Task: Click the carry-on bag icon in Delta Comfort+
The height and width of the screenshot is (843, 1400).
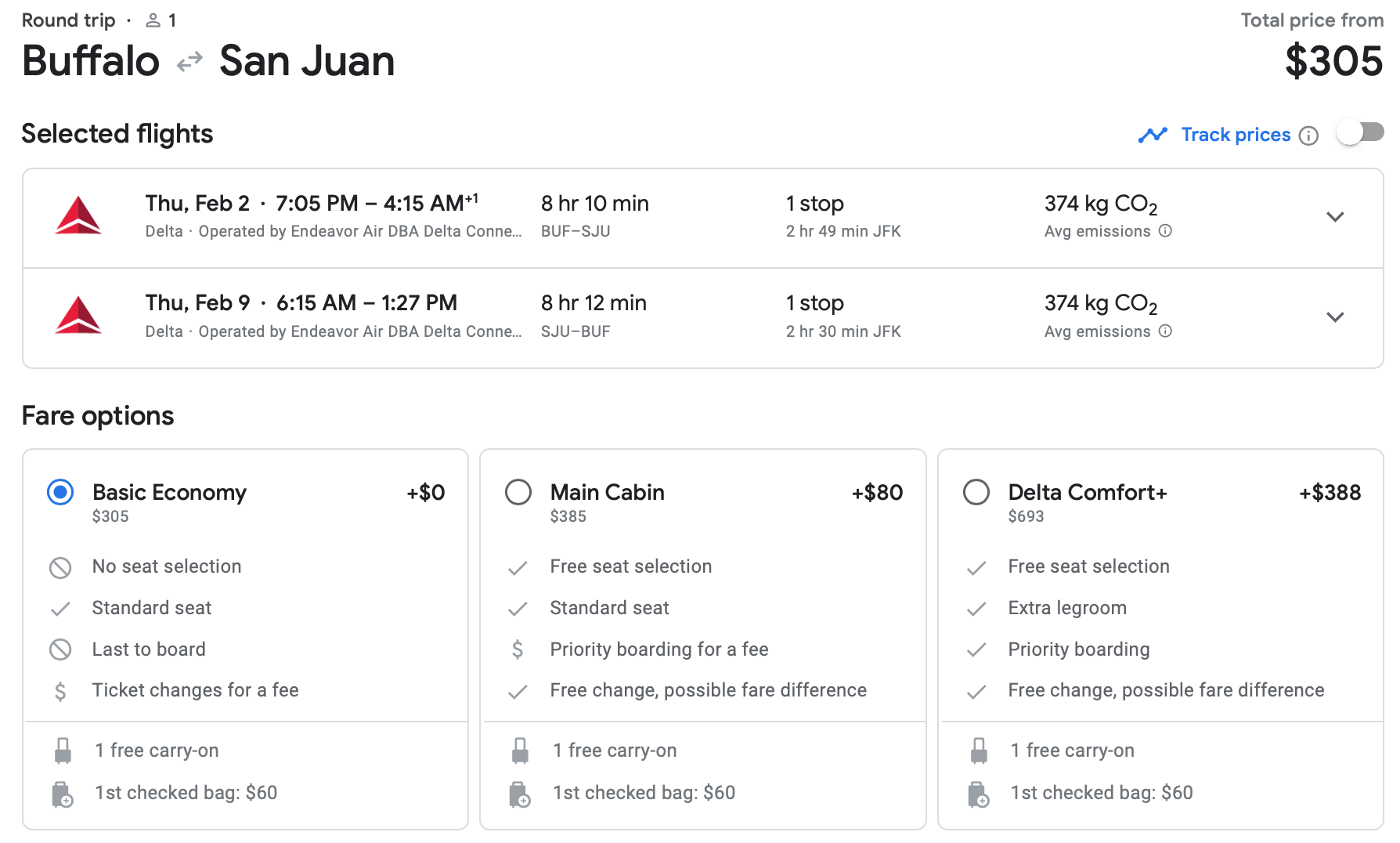Action: (x=979, y=751)
